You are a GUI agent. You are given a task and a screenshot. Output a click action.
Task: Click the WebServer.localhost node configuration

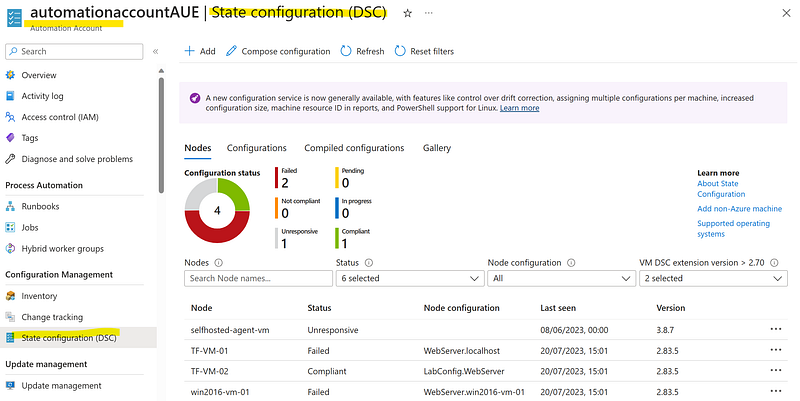[x=462, y=351]
